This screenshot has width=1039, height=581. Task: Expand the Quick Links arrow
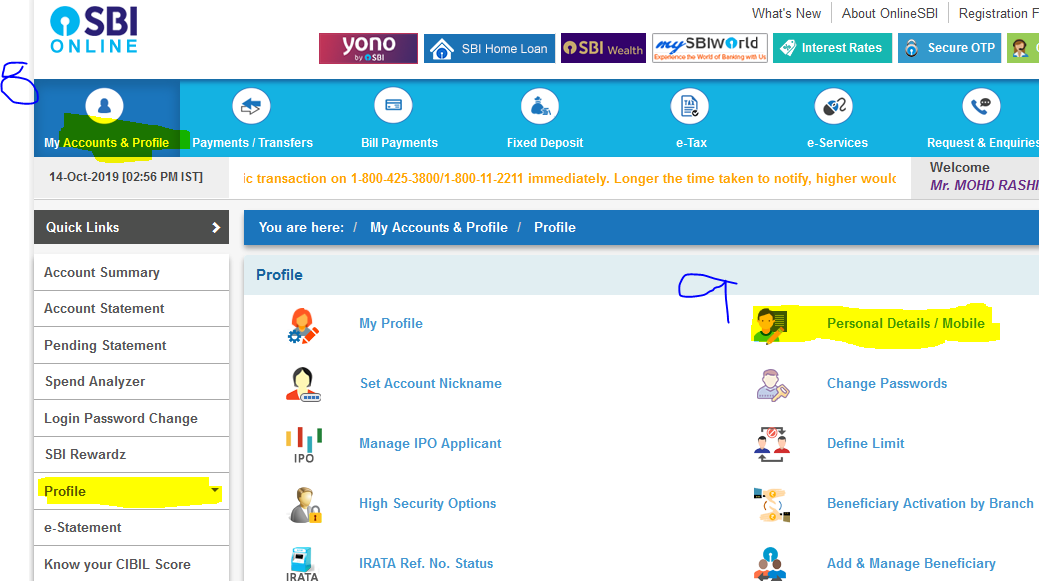click(x=215, y=227)
